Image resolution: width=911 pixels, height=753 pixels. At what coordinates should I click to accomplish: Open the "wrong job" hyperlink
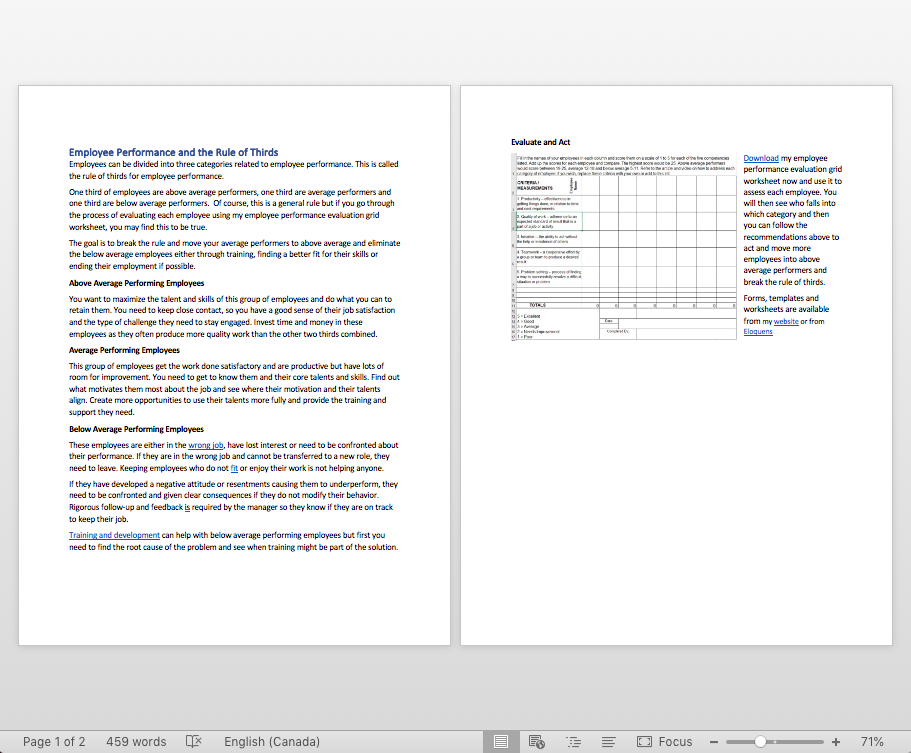[206, 445]
